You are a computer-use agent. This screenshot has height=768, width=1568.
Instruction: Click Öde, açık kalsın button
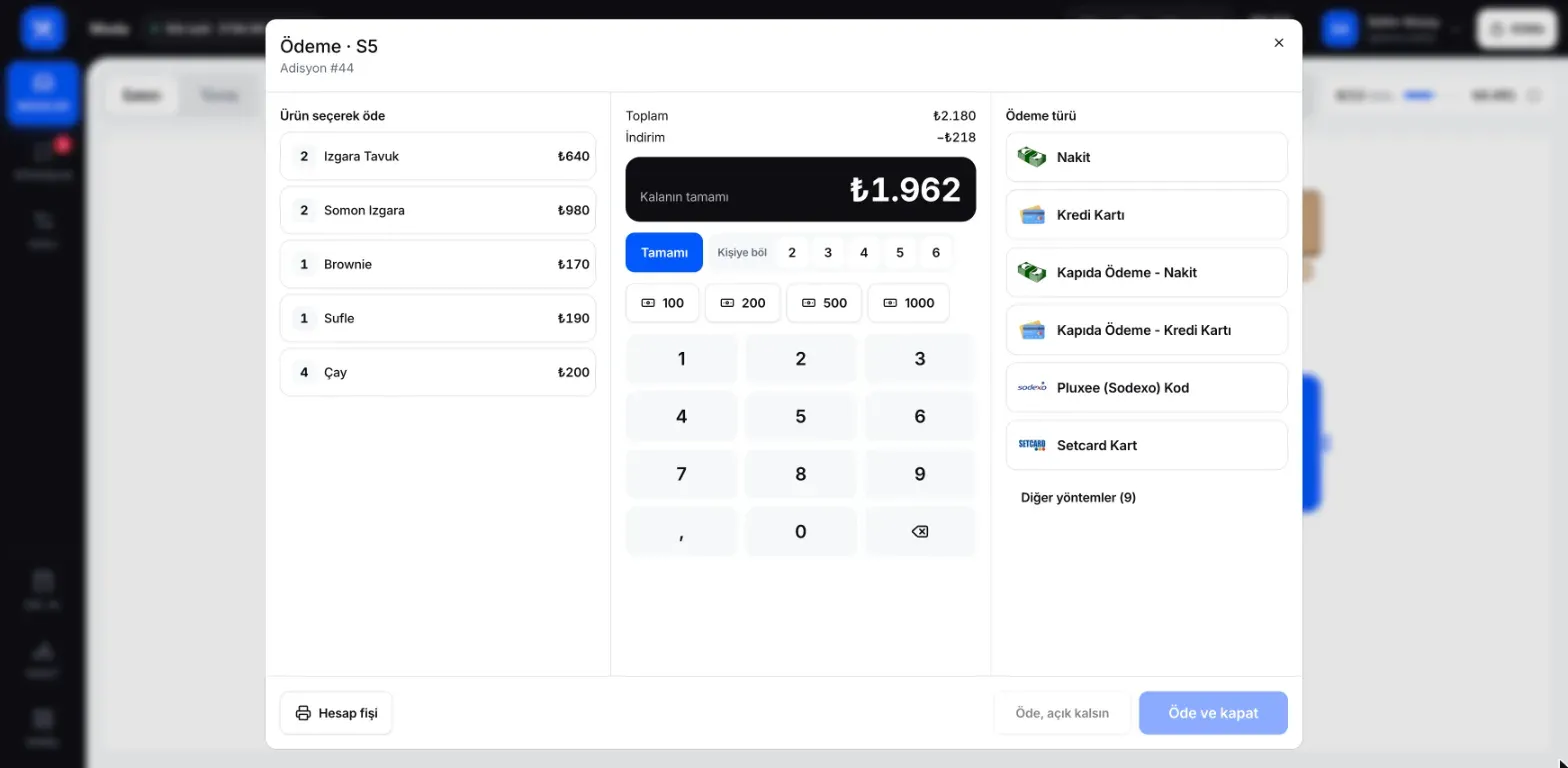(1062, 713)
